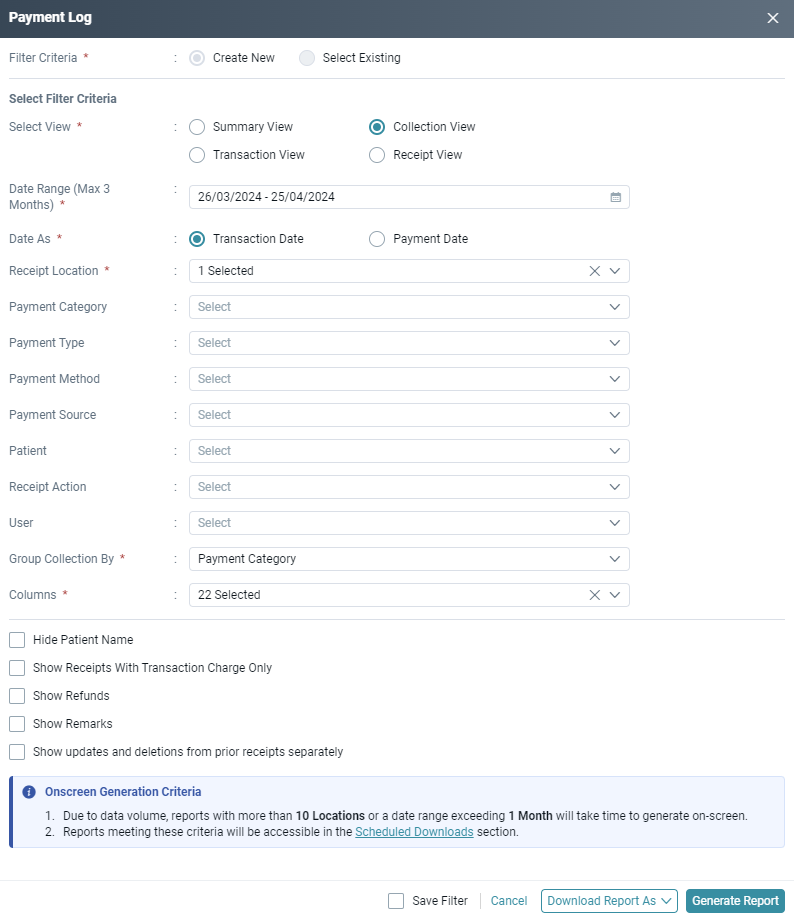This screenshot has height=920, width=794.
Task: Switch Filter Criteria to Select Existing
Action: [307, 58]
